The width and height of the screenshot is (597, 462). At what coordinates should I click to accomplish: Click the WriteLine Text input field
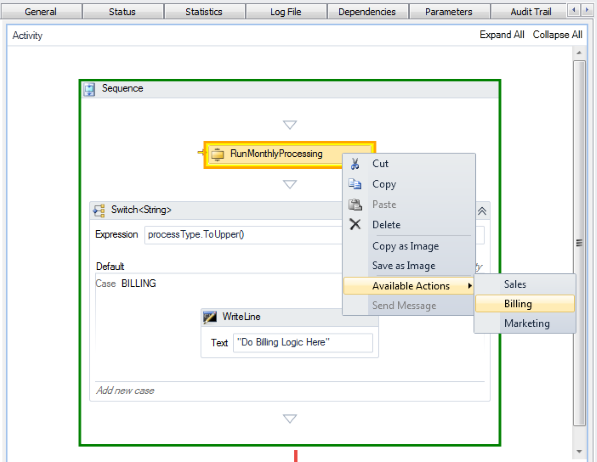(x=303, y=342)
